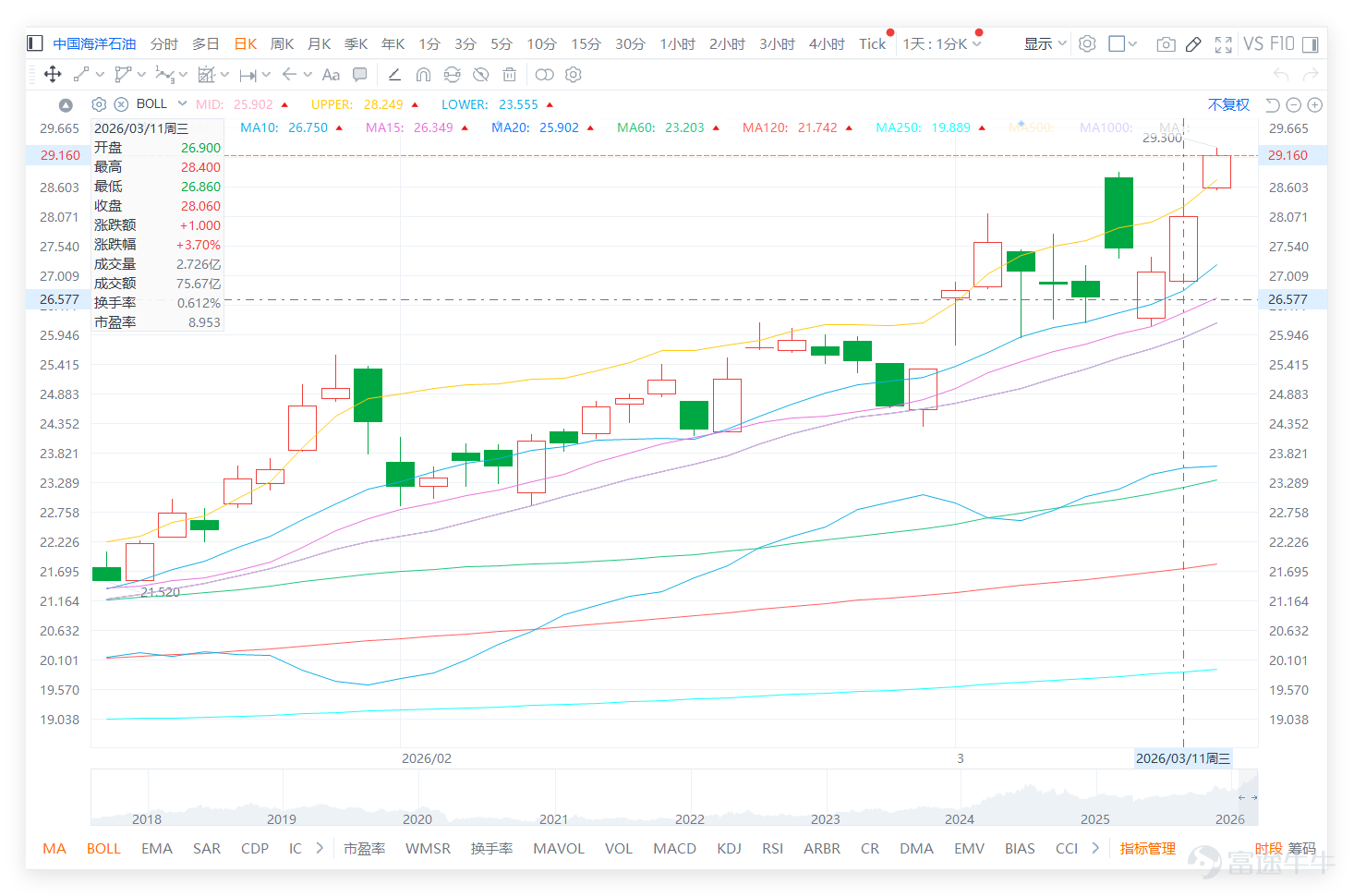
Task: Click the 2024 mini timeline range area
Action: (960, 818)
